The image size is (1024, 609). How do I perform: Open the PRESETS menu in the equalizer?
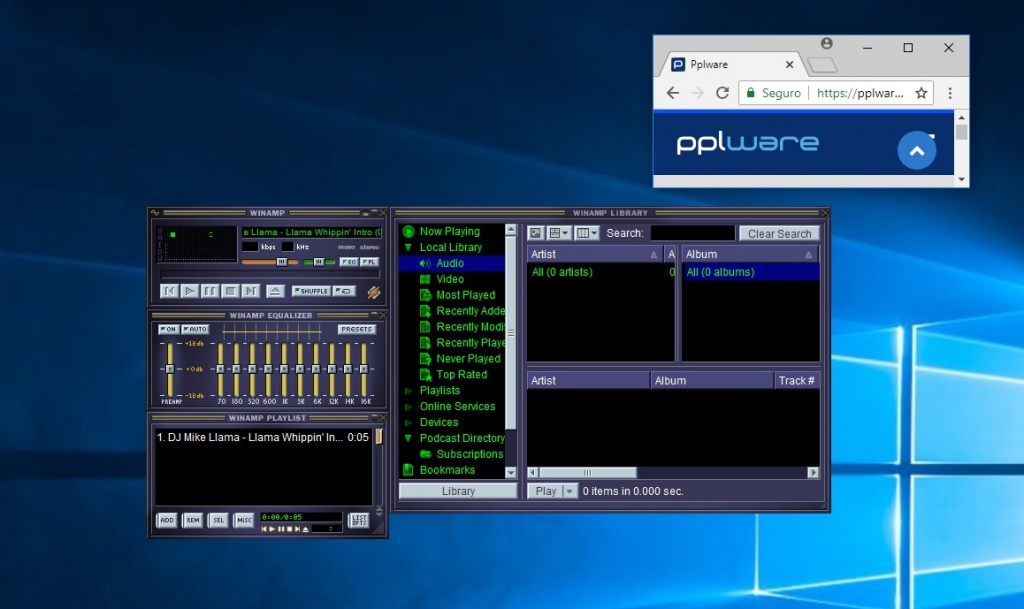pos(357,328)
